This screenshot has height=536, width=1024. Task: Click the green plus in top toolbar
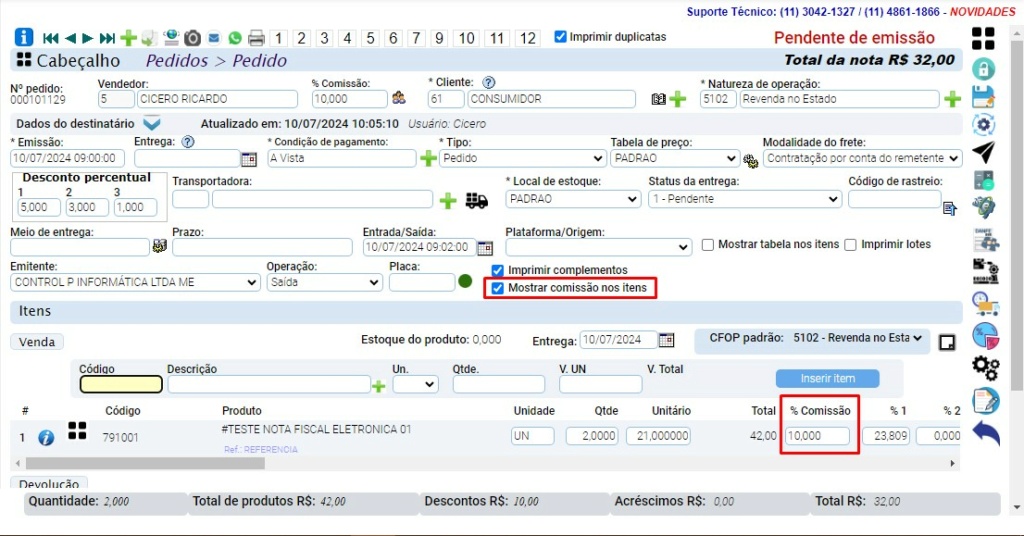coord(129,38)
